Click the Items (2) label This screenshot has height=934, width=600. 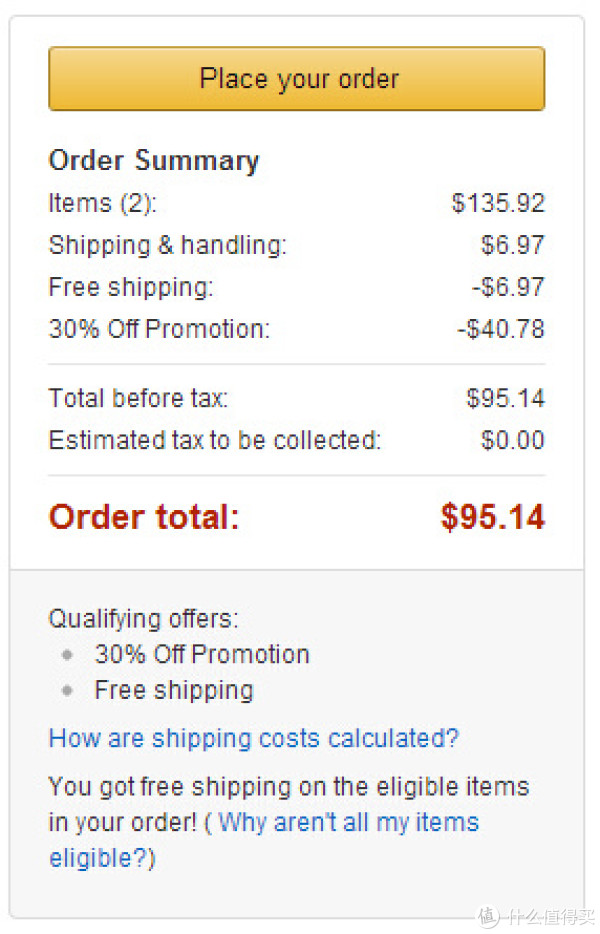coord(102,203)
